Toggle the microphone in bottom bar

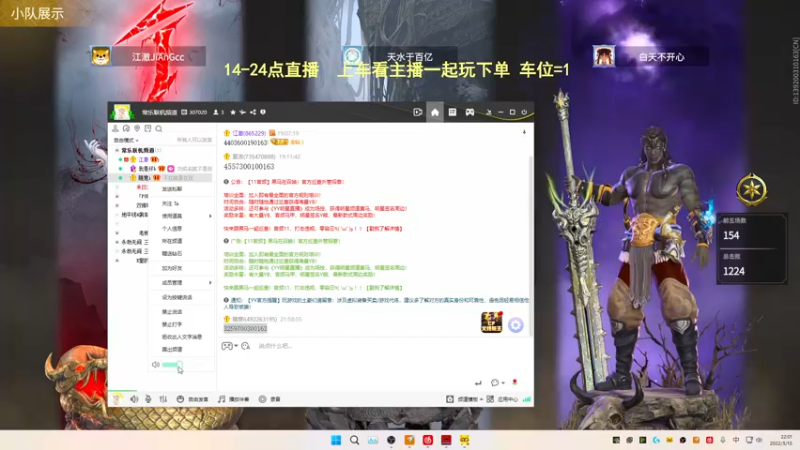click(148, 399)
